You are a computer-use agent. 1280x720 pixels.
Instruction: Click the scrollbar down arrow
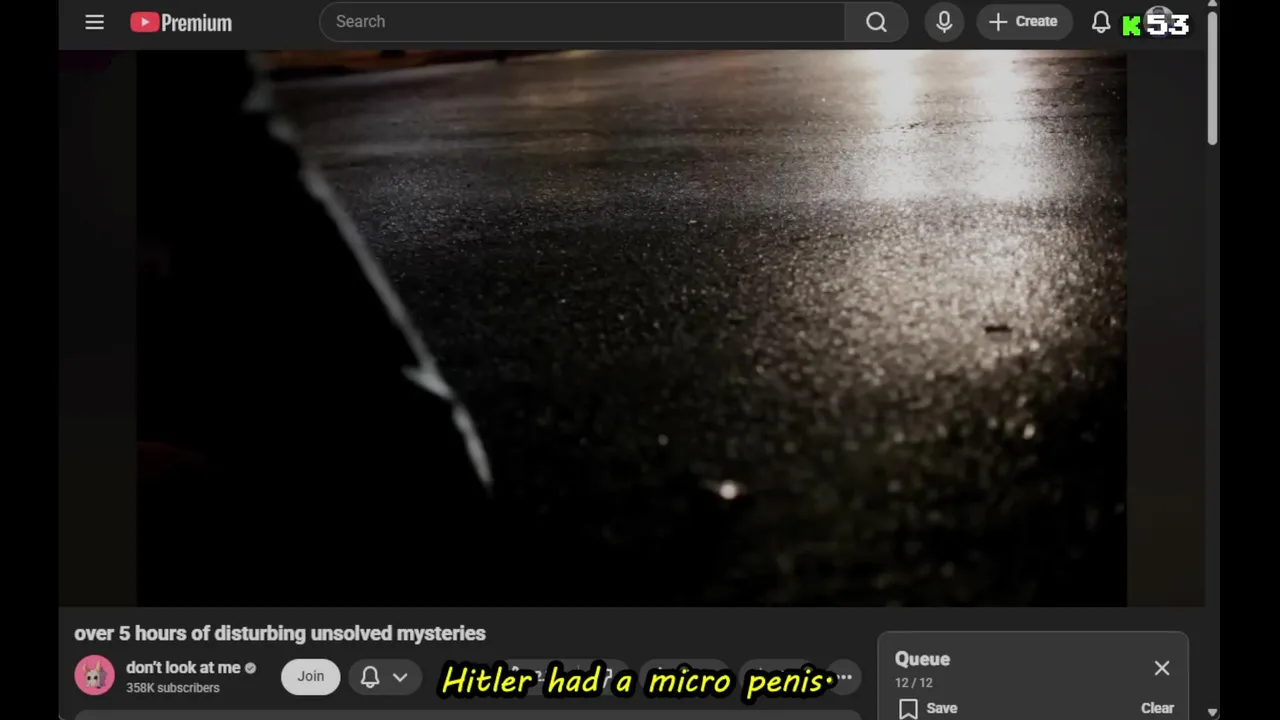1212,712
